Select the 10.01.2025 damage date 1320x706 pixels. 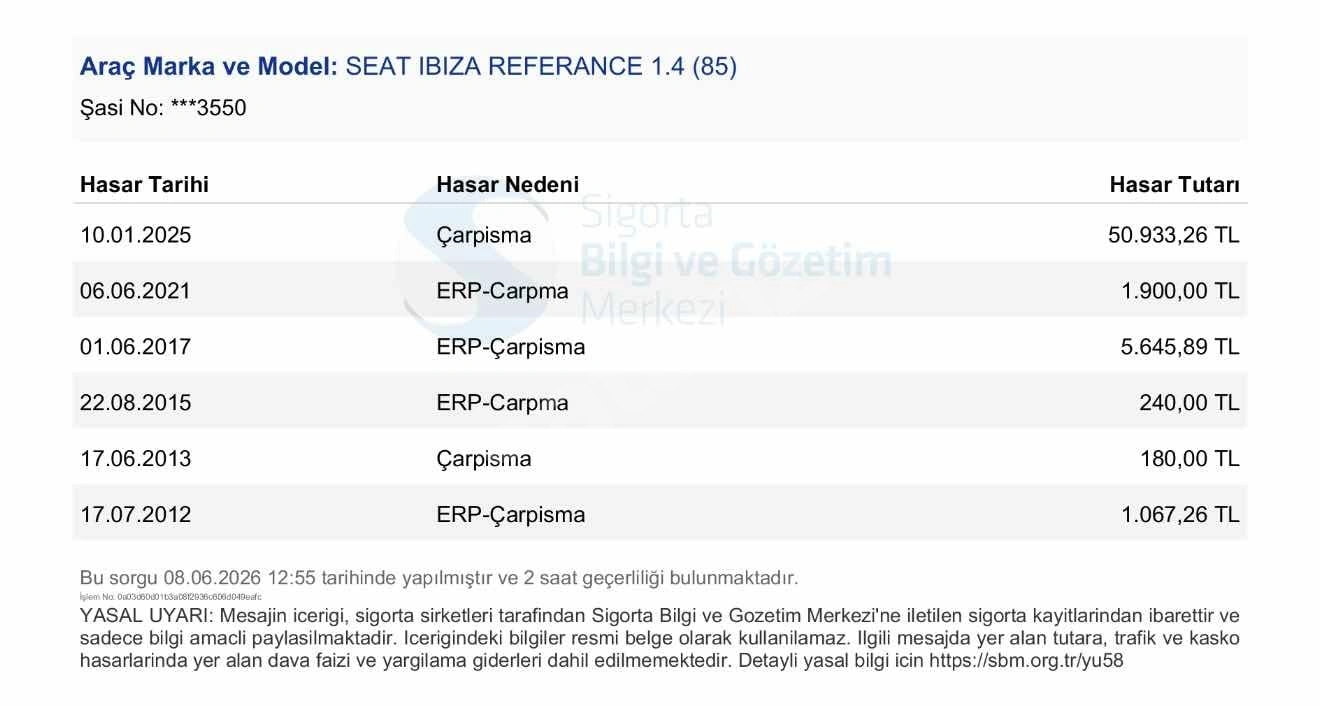click(x=135, y=236)
